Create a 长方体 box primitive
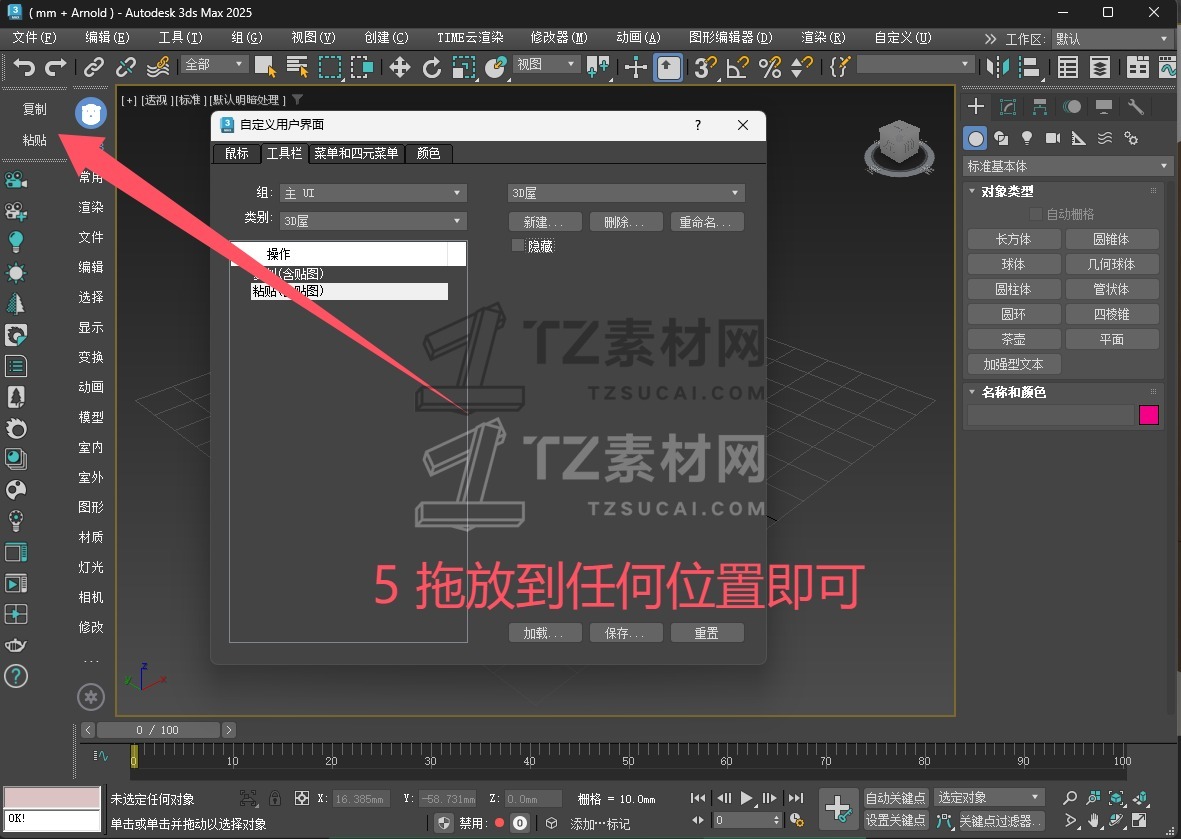1181x839 pixels. (1014, 239)
